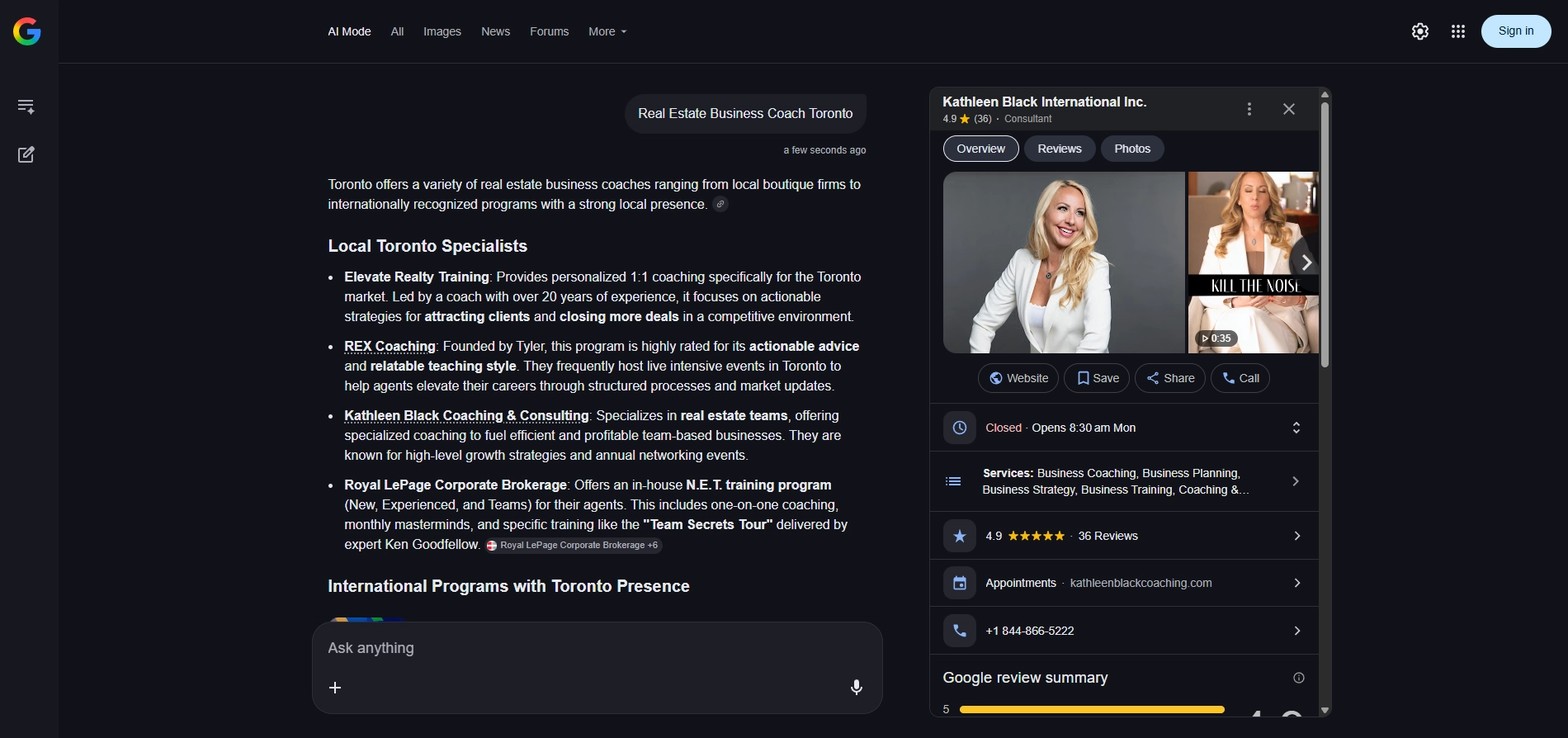This screenshot has height=738, width=1568.
Task: Activate the microphone voice input
Action: tap(857, 687)
